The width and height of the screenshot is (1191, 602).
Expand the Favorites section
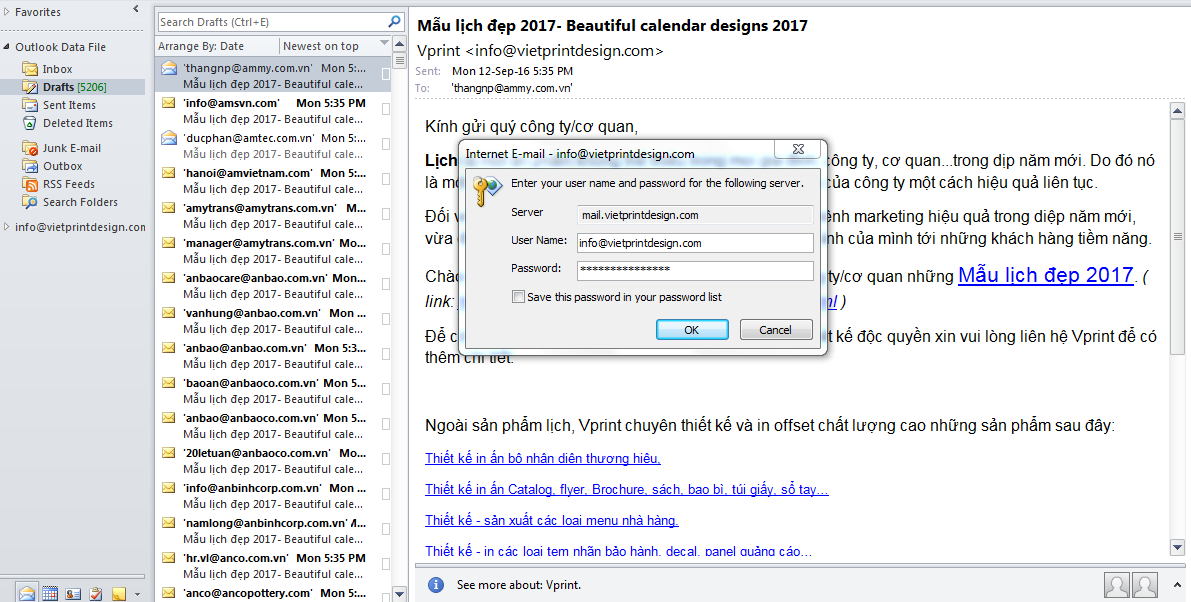coord(7,12)
